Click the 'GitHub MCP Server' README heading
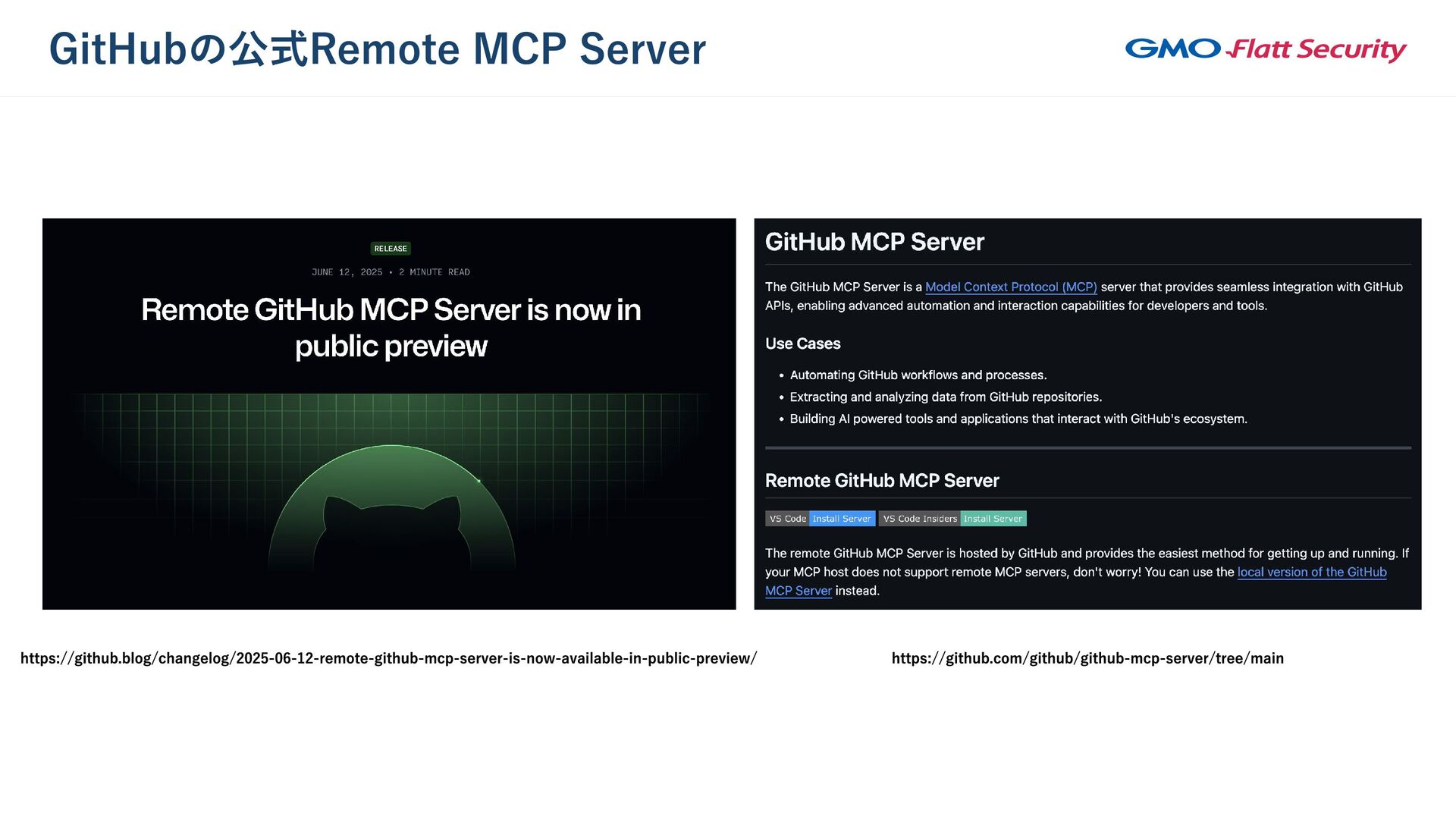This screenshot has width=1456, height=819. [x=874, y=242]
